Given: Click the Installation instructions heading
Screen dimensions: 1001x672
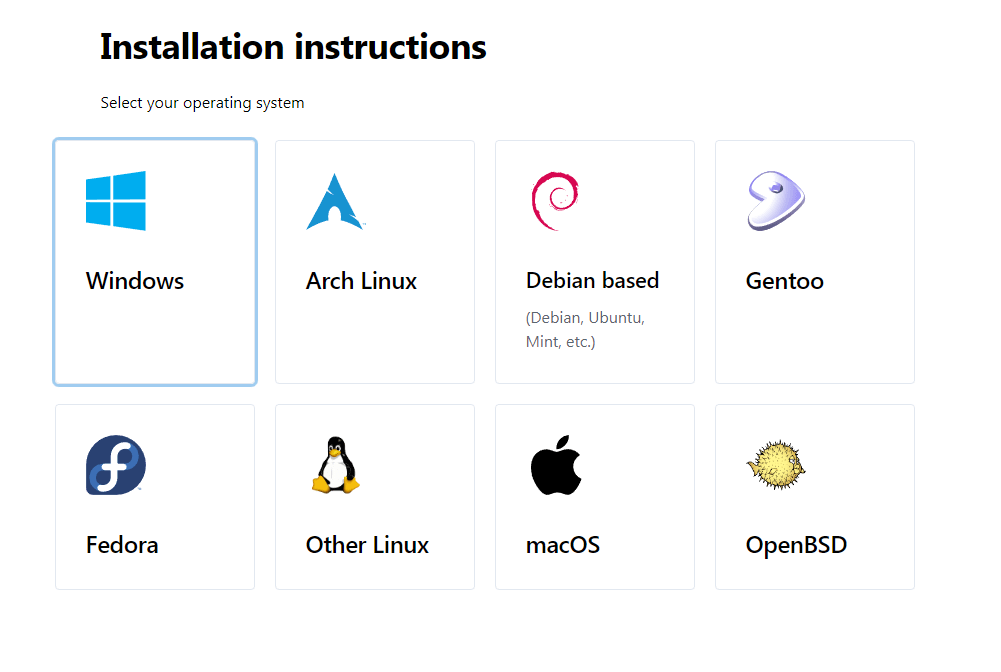Looking at the screenshot, I should click(x=293, y=47).
